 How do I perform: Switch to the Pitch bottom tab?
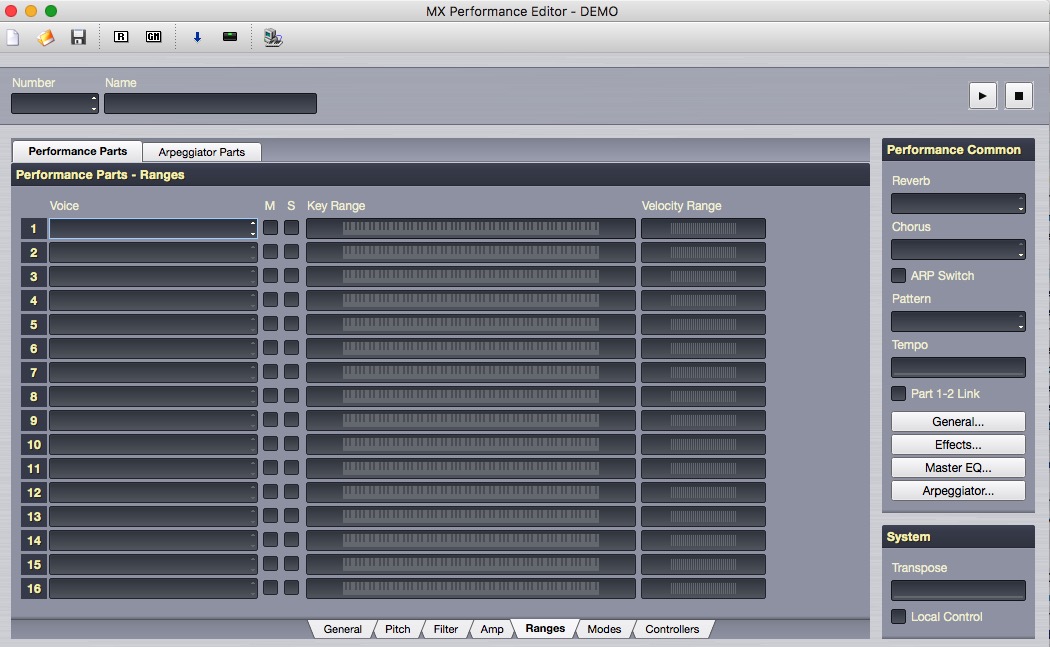[398, 629]
